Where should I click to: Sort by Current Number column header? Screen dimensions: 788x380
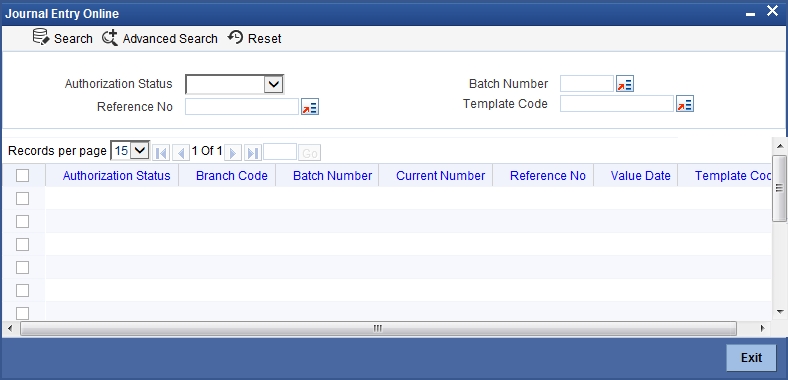pos(441,175)
